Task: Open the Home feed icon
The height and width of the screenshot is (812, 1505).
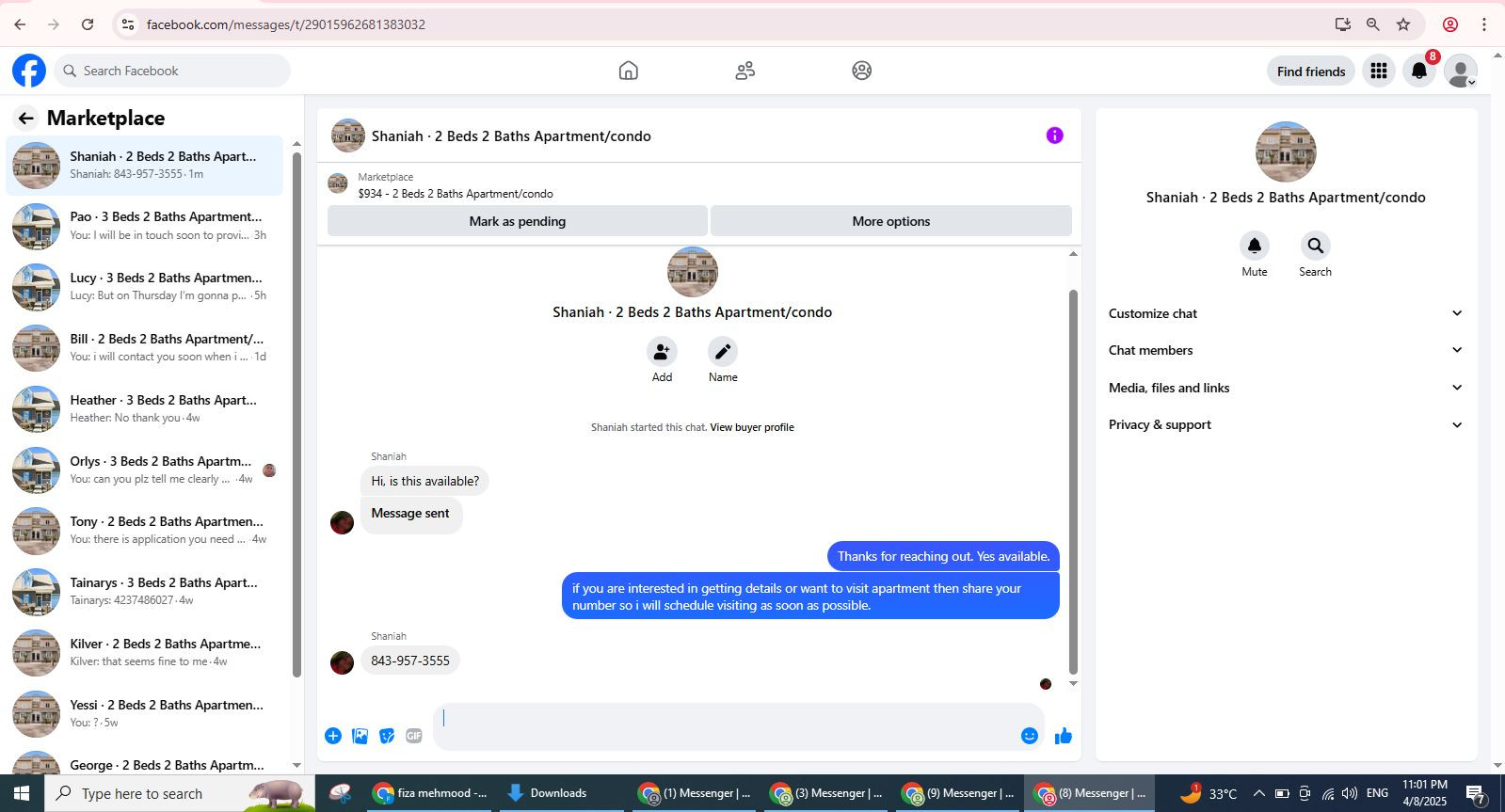Action: click(x=628, y=71)
